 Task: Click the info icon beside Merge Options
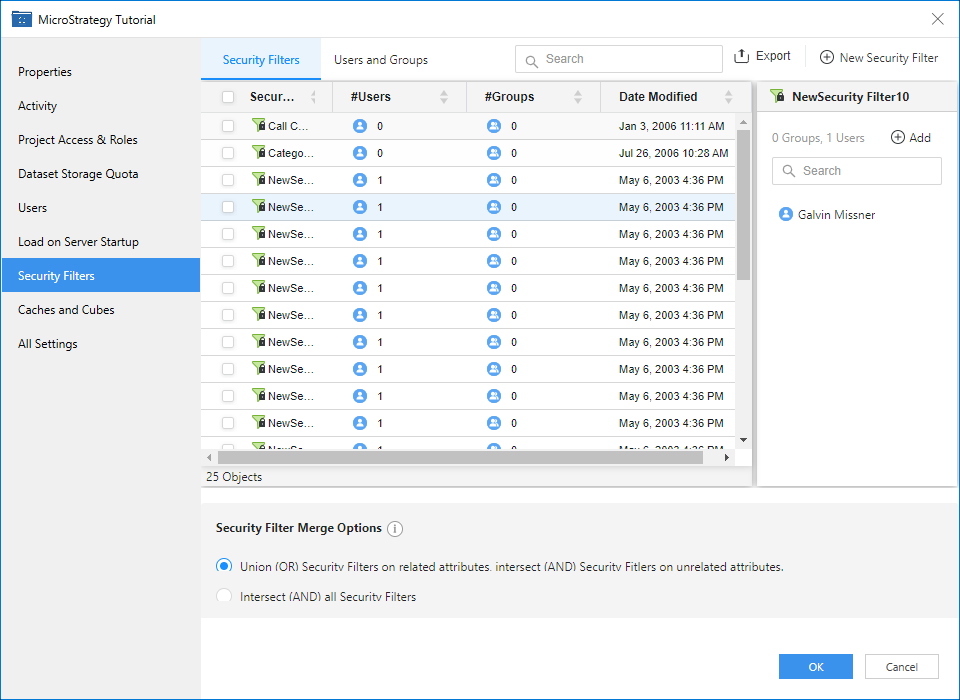395,529
